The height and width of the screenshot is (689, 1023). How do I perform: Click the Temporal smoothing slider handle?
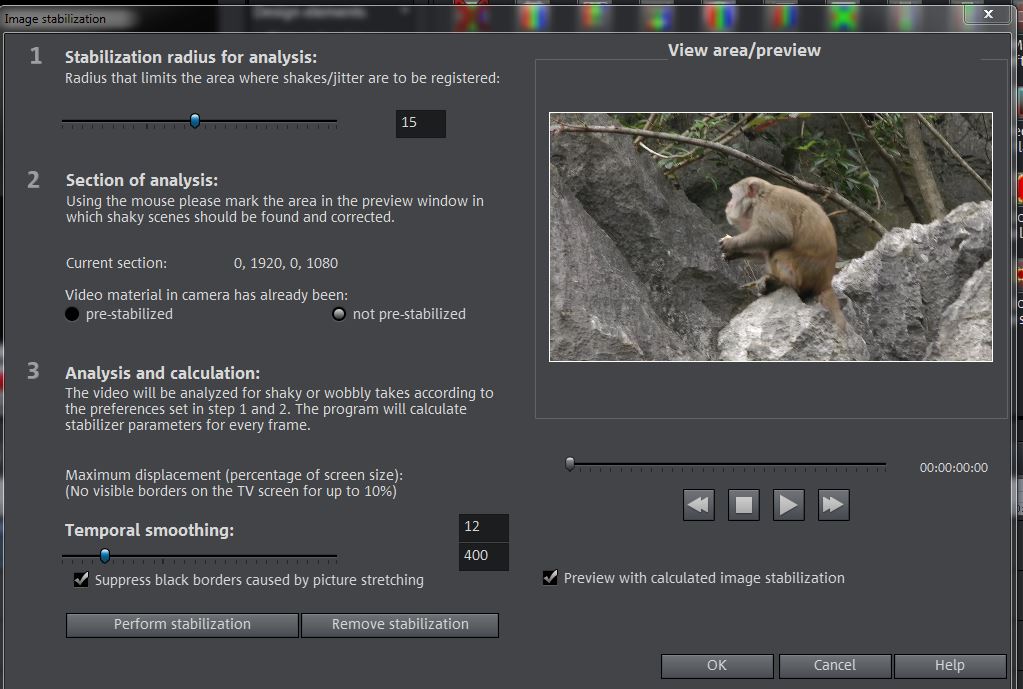pyautogui.click(x=104, y=556)
